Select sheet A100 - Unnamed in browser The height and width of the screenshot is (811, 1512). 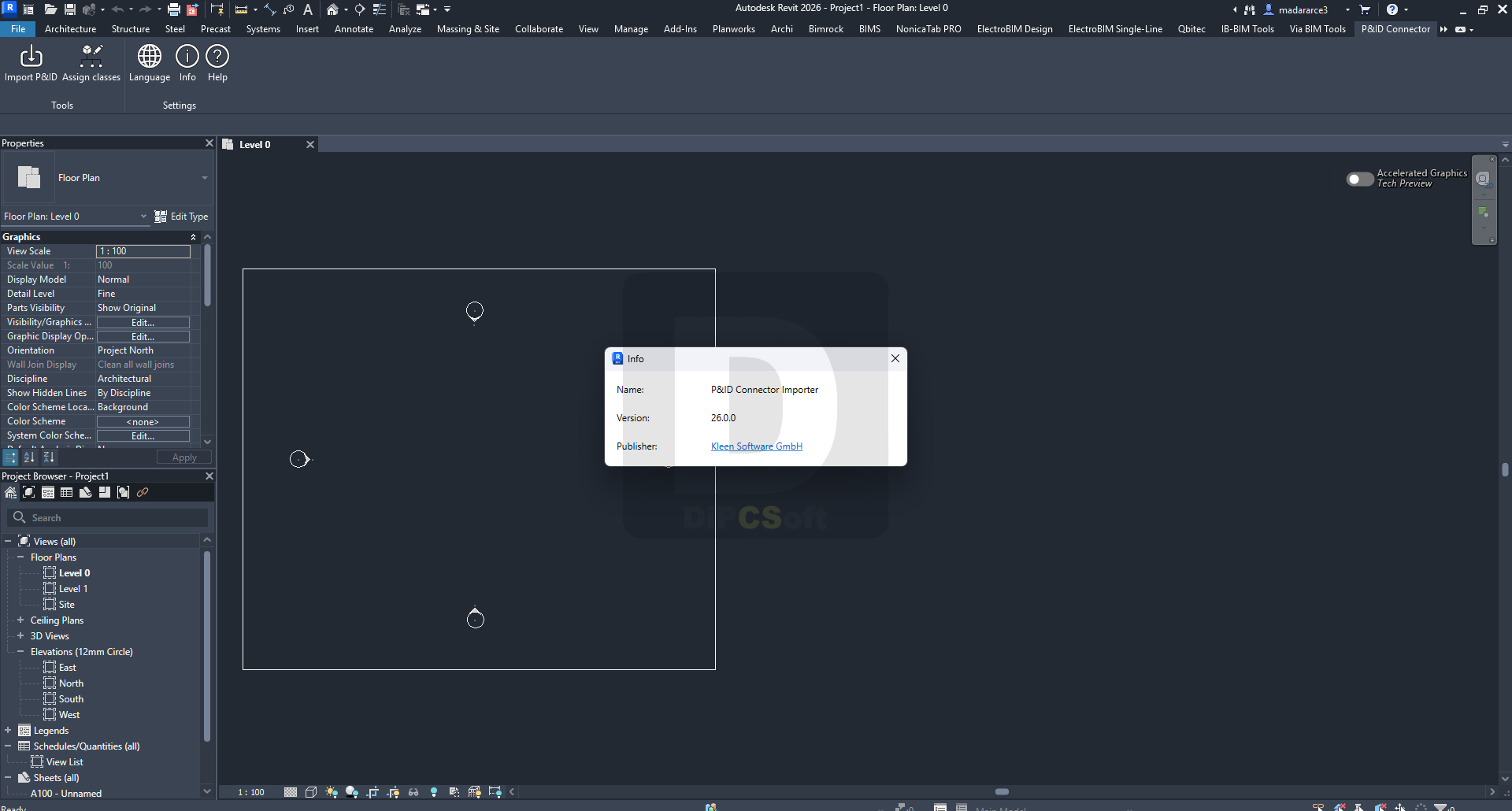[x=66, y=794]
